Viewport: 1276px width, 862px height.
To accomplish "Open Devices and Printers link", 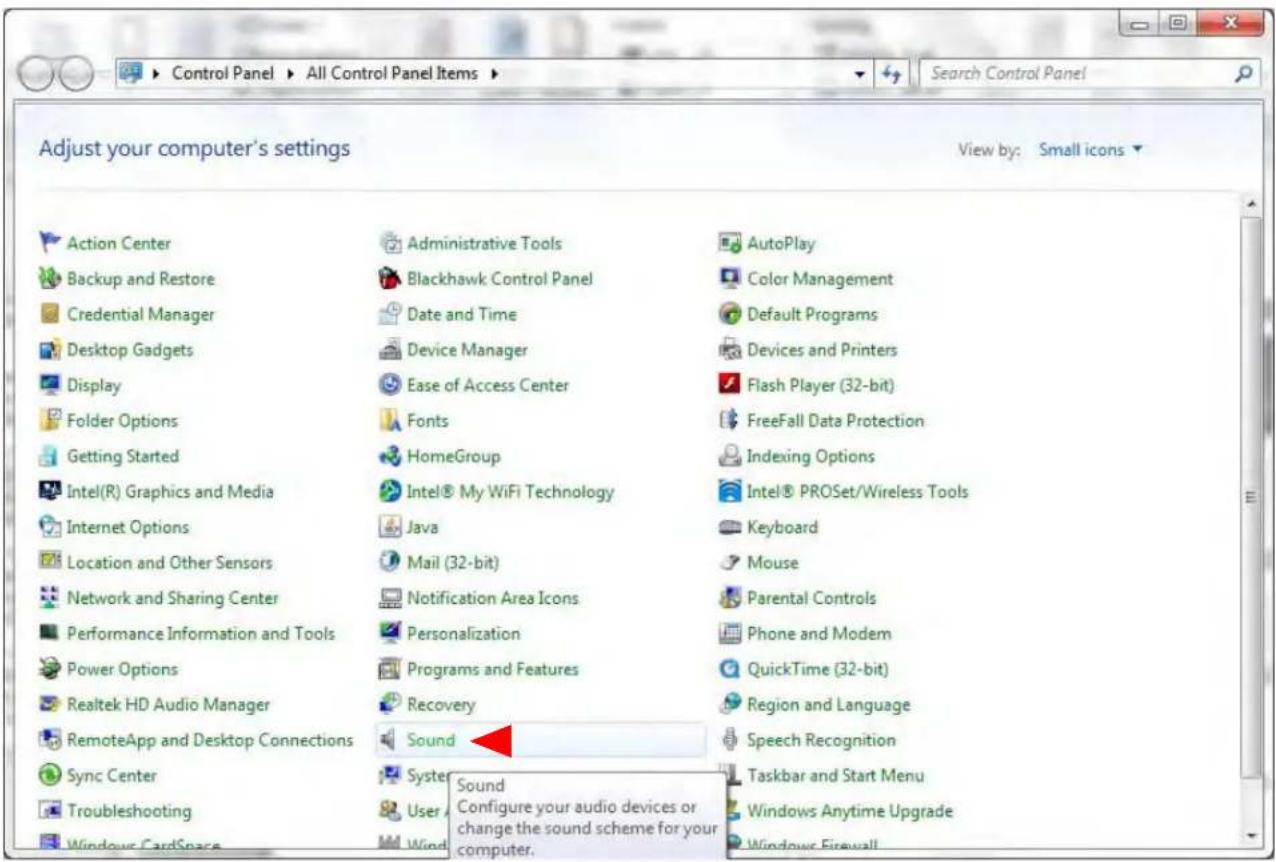I will (822, 350).
